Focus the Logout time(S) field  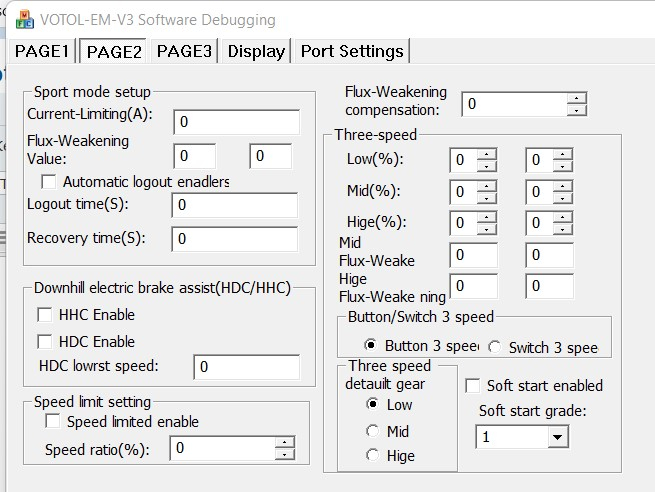click(x=234, y=206)
